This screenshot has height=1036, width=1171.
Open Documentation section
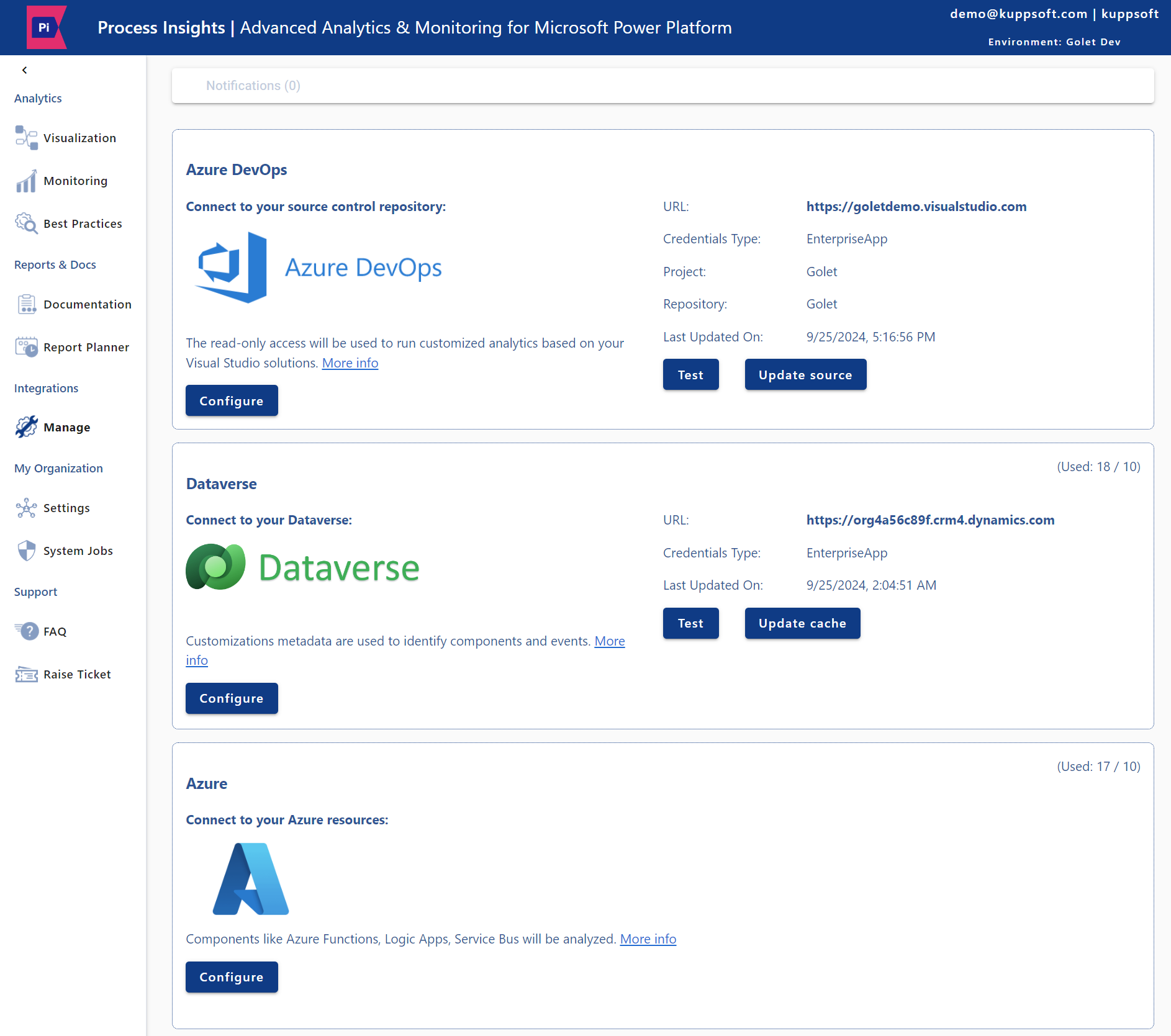[x=88, y=304]
